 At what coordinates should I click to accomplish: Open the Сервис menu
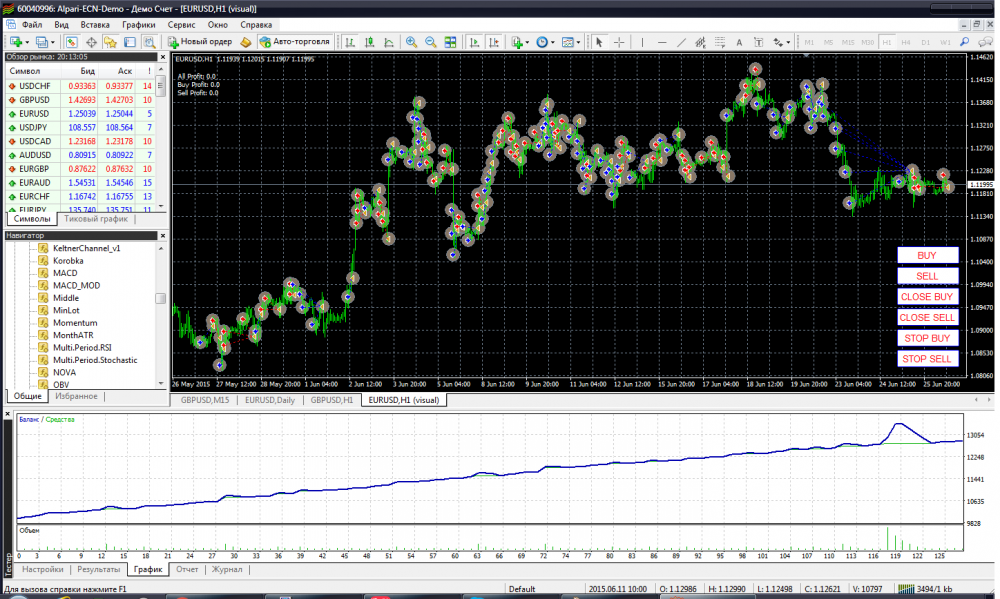tap(182, 23)
